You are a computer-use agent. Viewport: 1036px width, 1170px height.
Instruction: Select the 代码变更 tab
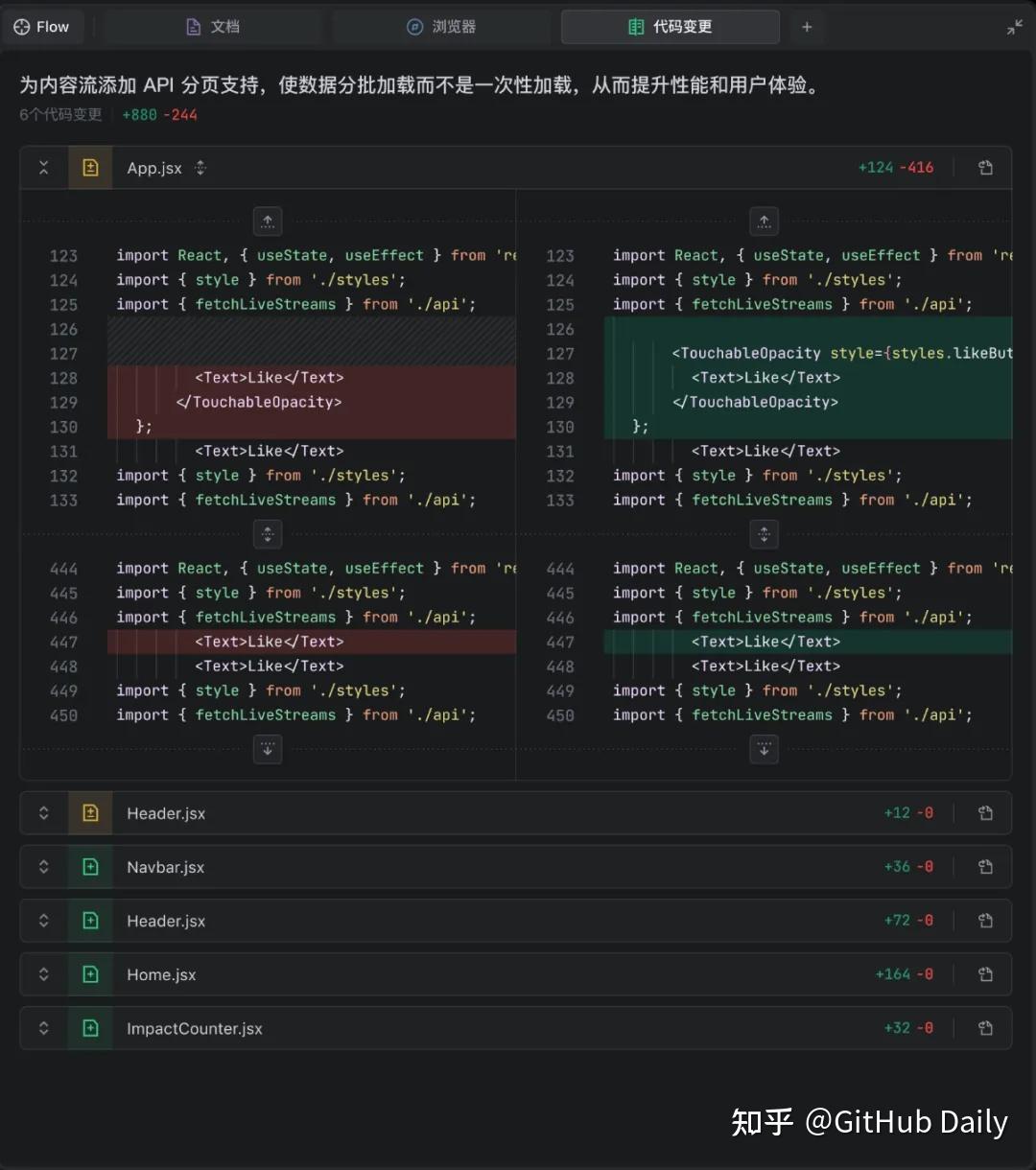(x=670, y=27)
